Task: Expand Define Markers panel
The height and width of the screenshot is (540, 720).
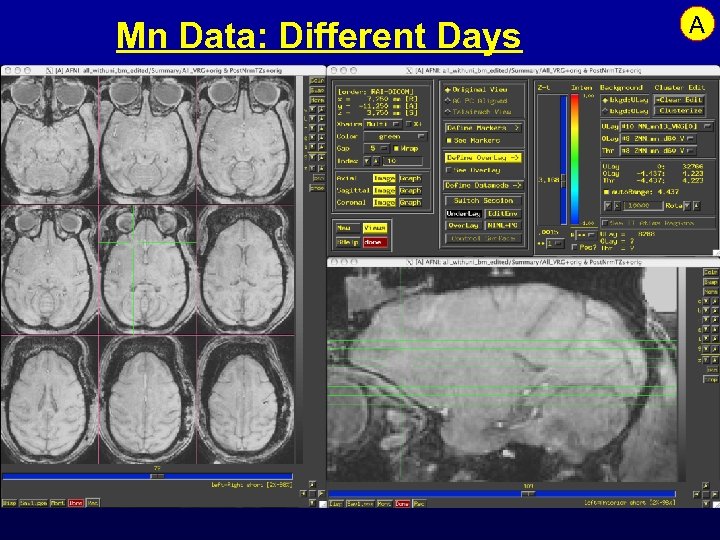Action: tap(483, 128)
